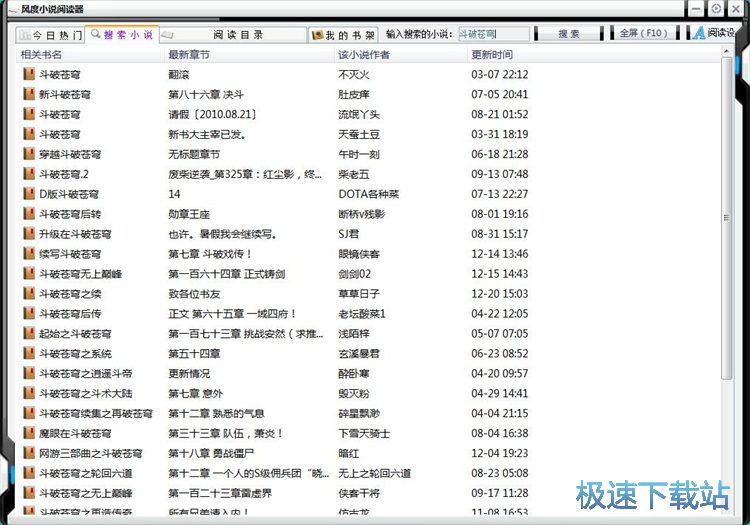Click update time 09-13 07:48
This screenshot has width=750, height=525.
pyautogui.click(x=500, y=174)
